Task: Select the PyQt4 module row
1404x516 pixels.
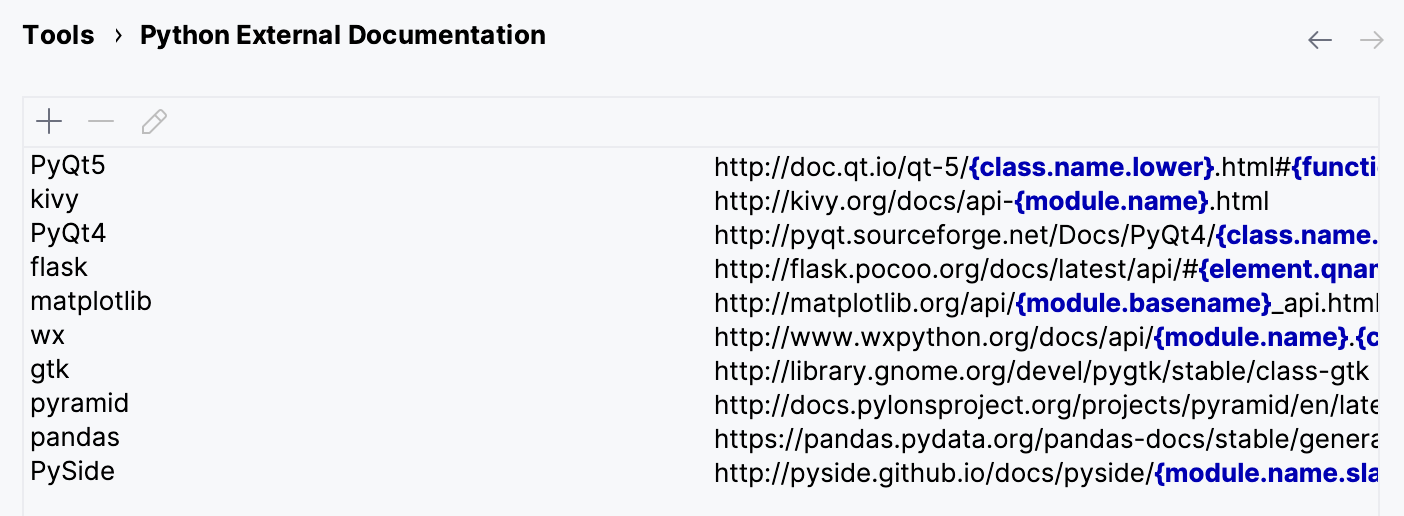Action: coord(701,234)
